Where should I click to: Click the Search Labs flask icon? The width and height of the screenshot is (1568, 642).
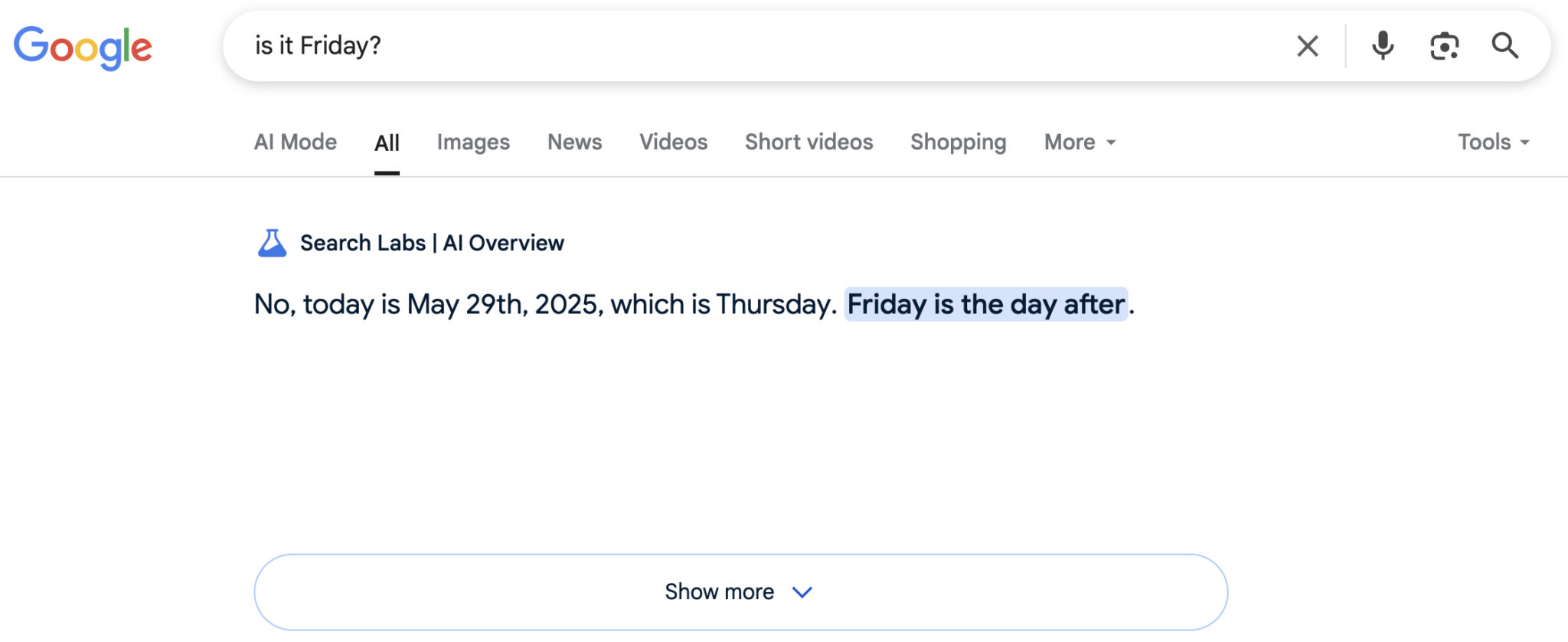pyautogui.click(x=272, y=243)
